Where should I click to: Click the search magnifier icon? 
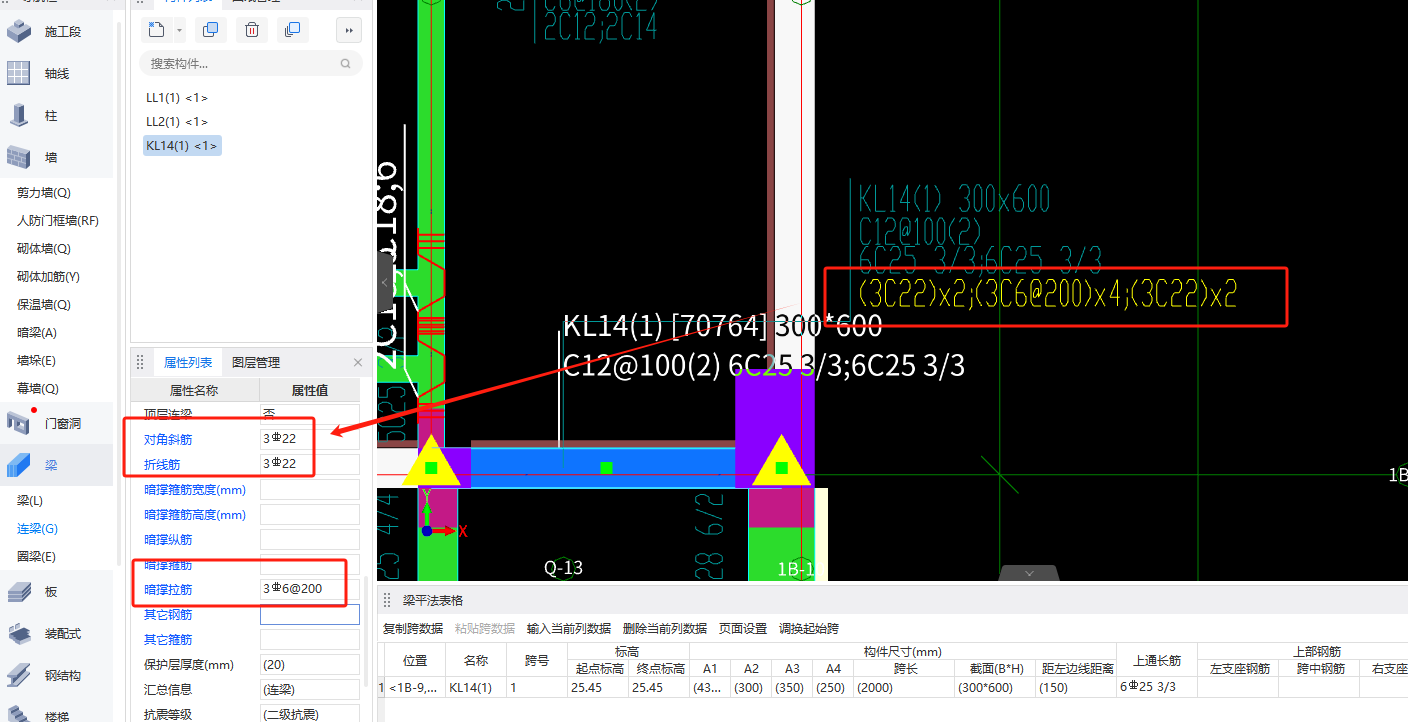[346, 63]
